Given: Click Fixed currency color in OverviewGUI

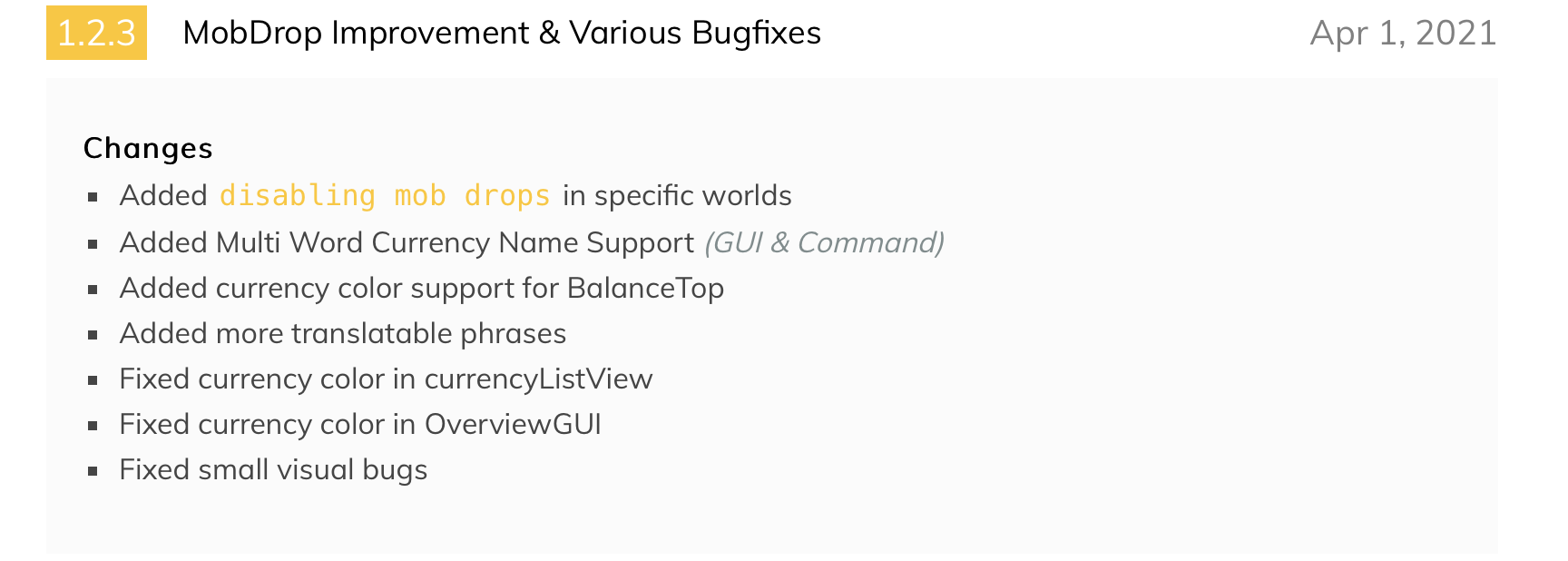Looking at the screenshot, I should click(x=360, y=424).
